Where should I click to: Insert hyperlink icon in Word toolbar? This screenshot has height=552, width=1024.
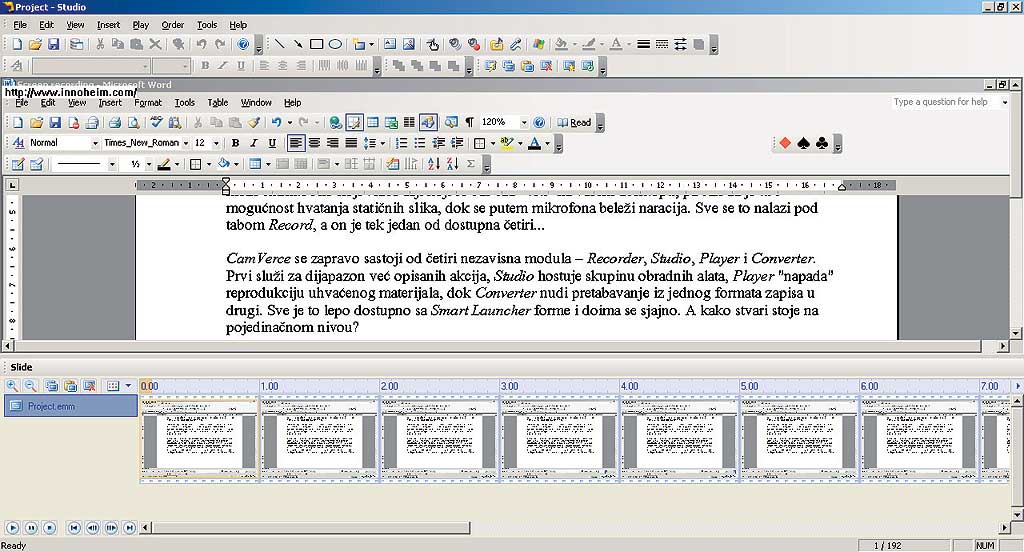click(335, 122)
